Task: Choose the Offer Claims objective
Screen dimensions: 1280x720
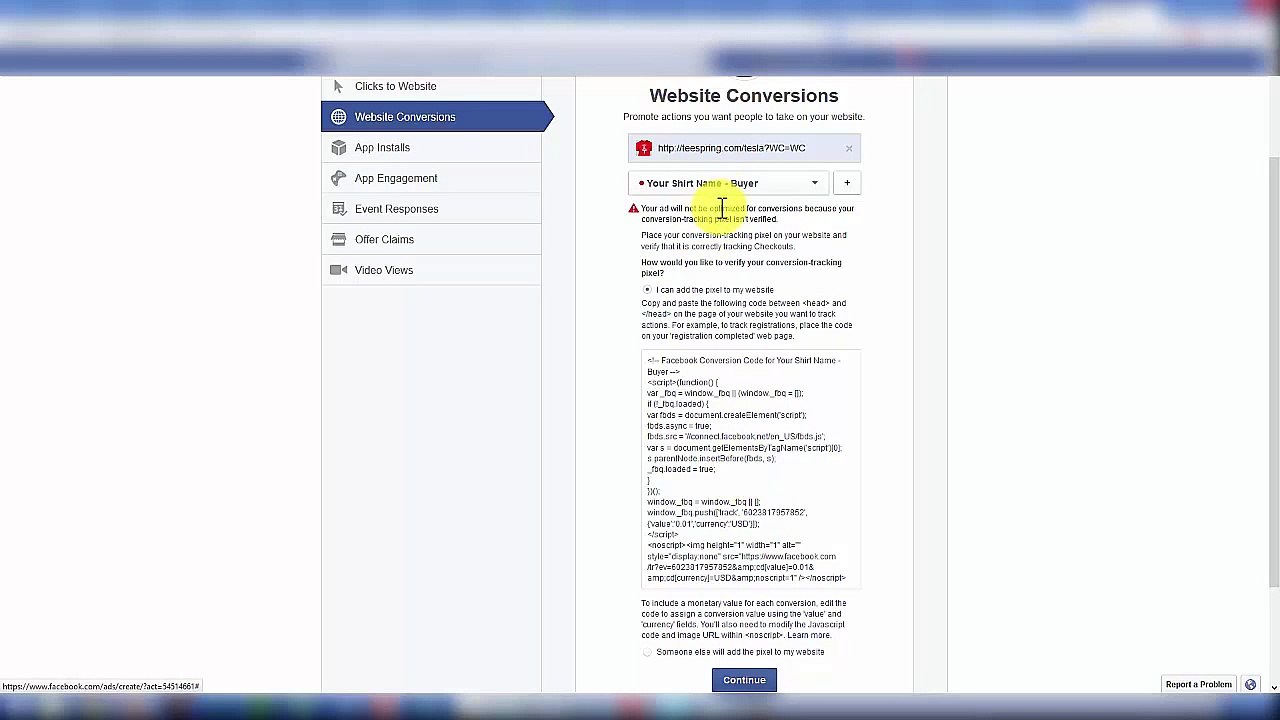Action: pyautogui.click(x=431, y=240)
